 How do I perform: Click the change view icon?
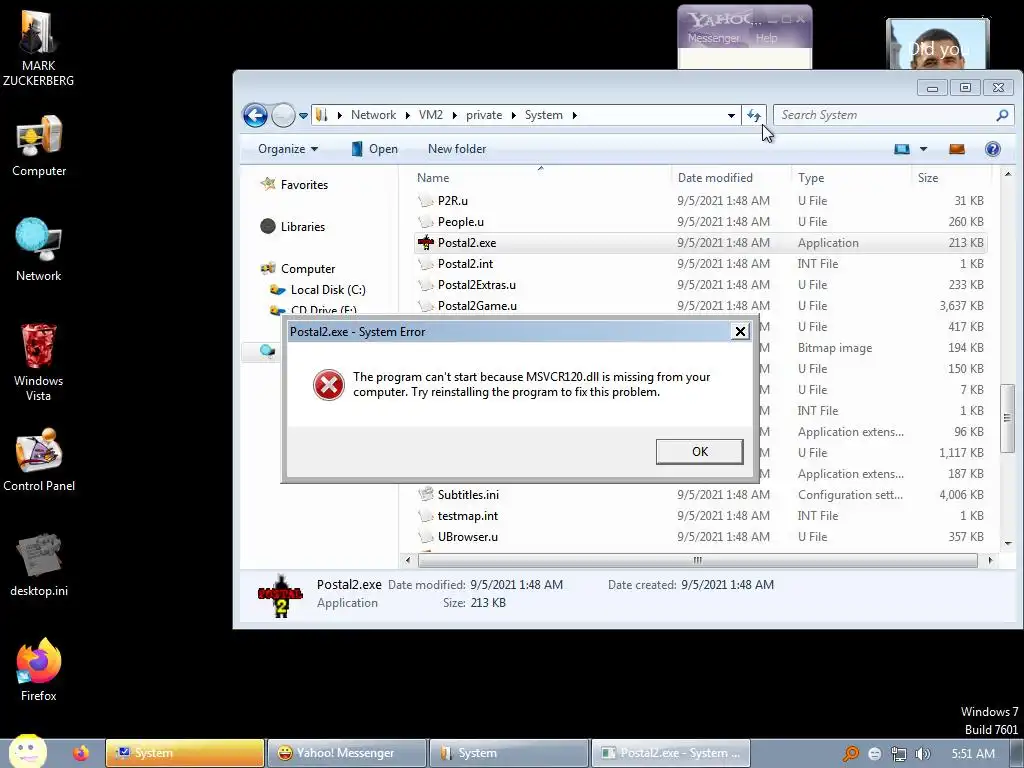[x=902, y=149]
